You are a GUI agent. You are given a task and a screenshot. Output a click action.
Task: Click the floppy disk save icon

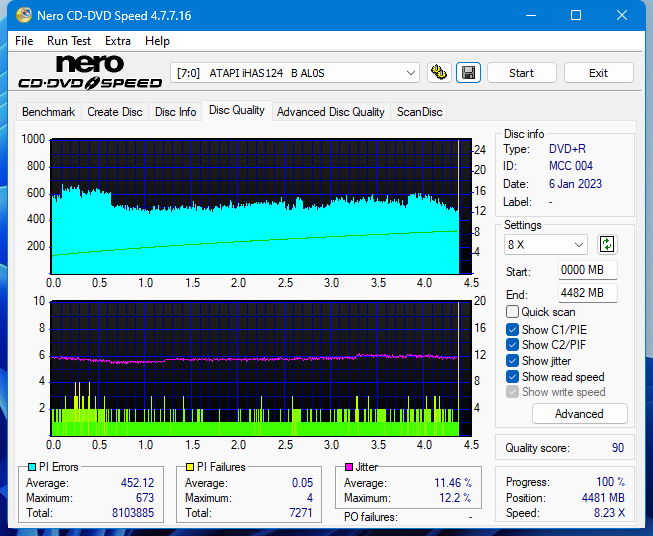[469, 73]
